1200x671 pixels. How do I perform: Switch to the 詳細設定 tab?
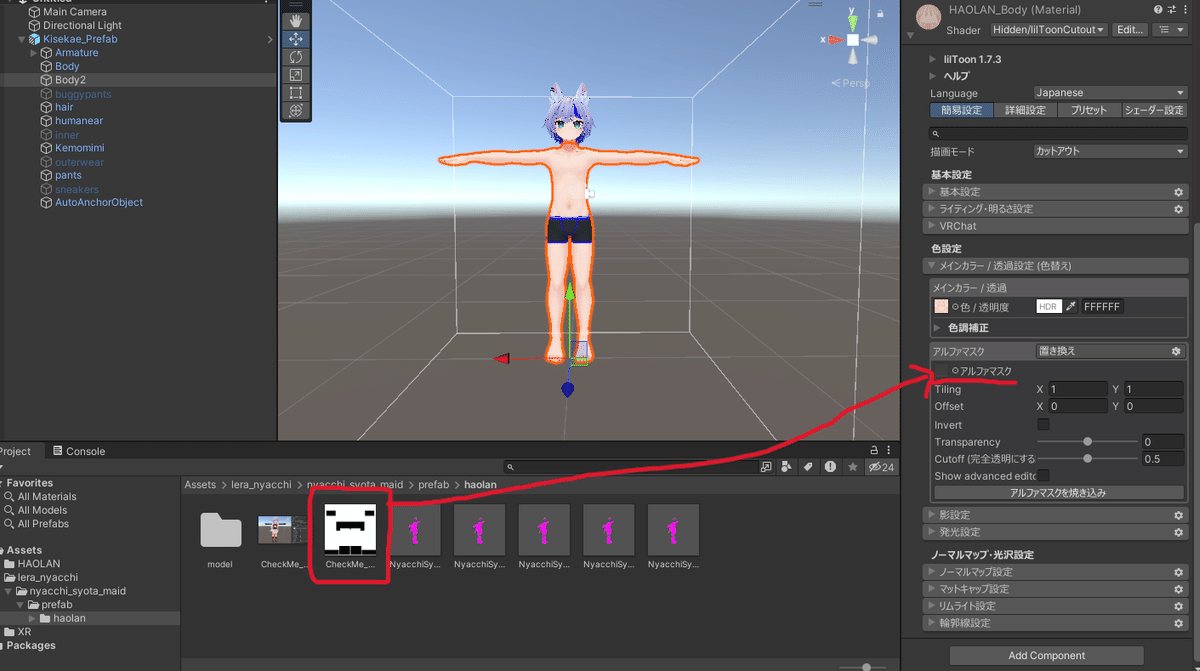point(1025,111)
